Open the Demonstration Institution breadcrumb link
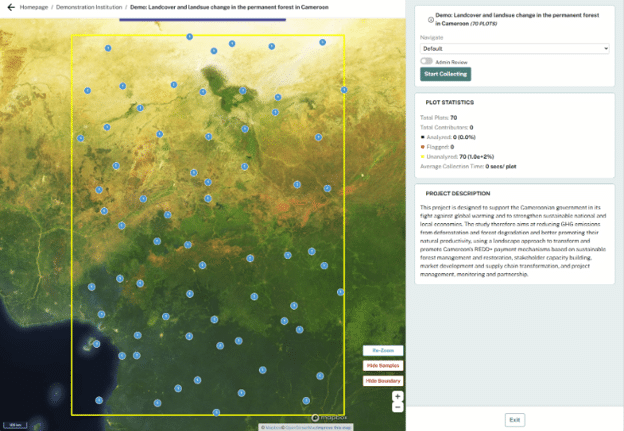Viewport: 624px width, 431px height. coord(89,7)
